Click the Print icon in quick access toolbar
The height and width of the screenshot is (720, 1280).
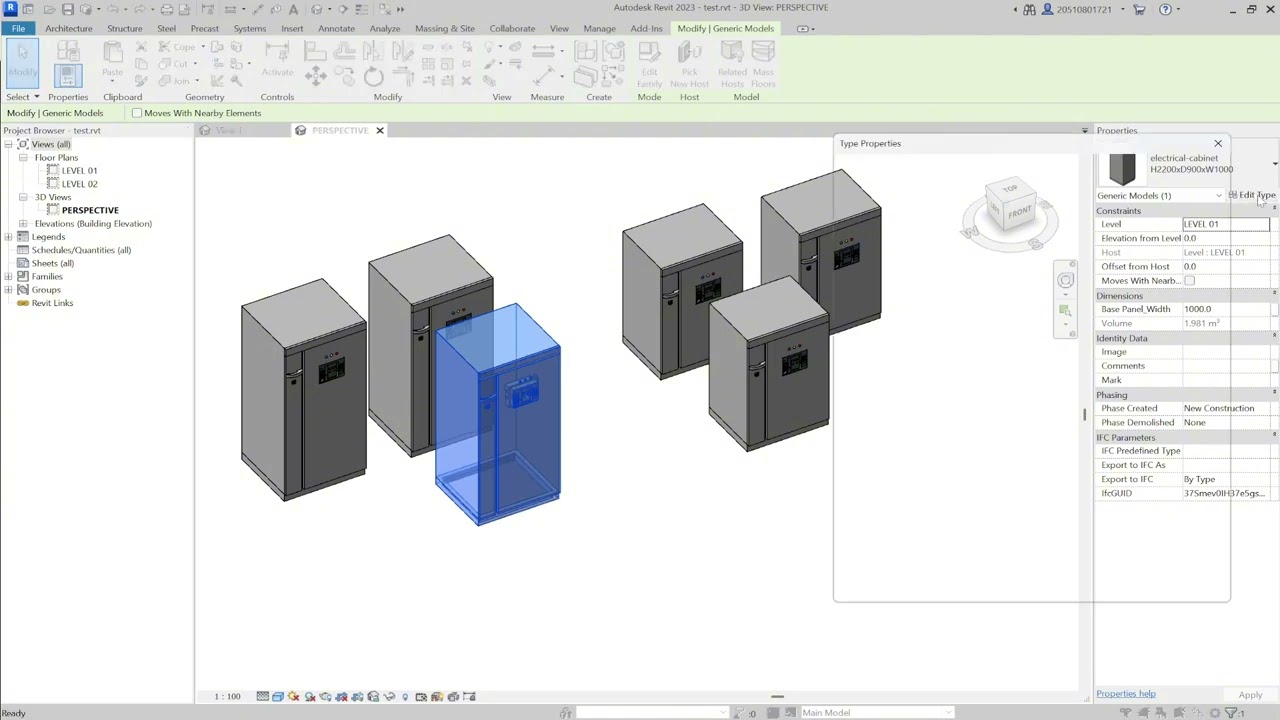click(166, 9)
